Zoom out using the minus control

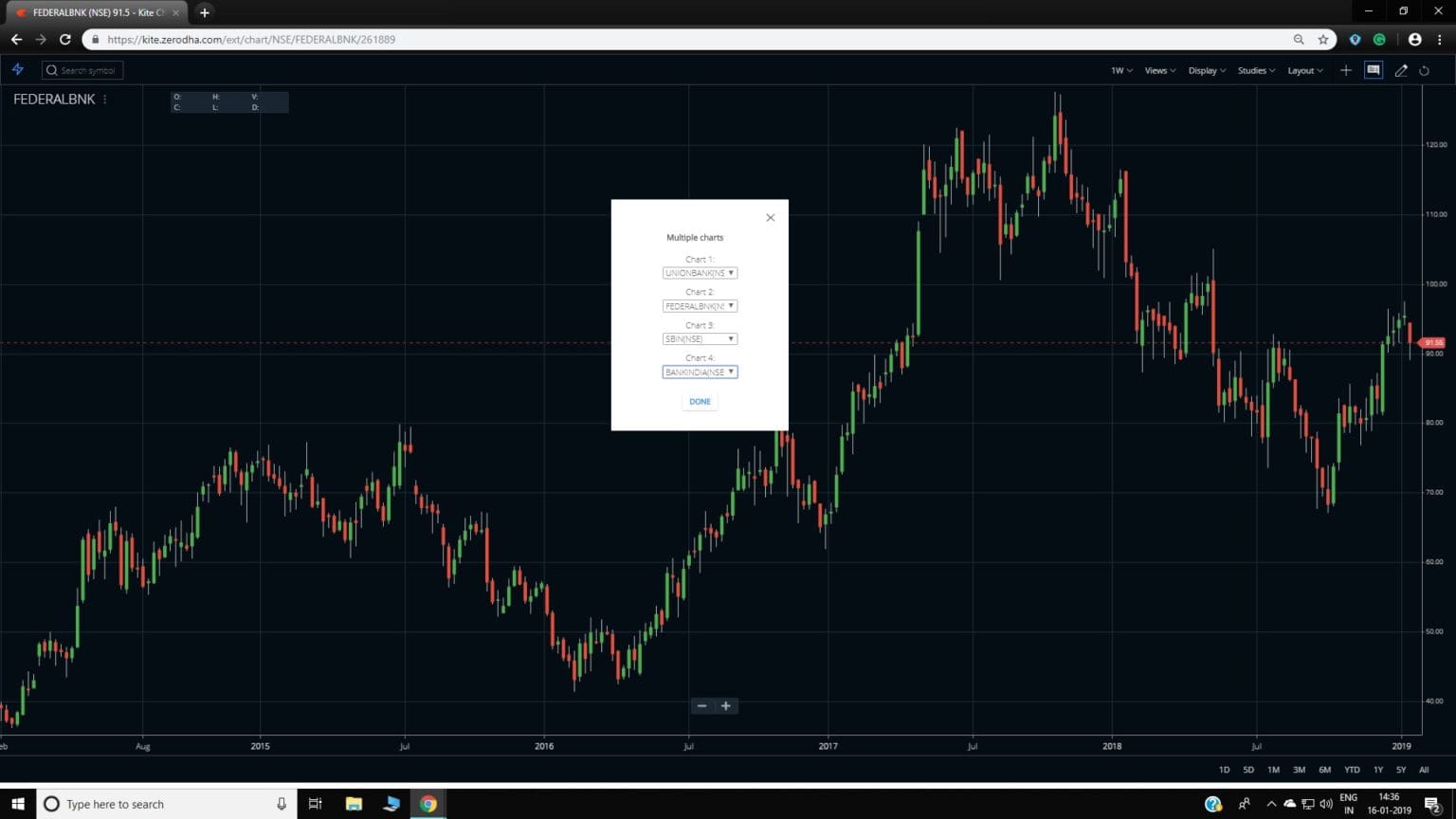tap(702, 705)
